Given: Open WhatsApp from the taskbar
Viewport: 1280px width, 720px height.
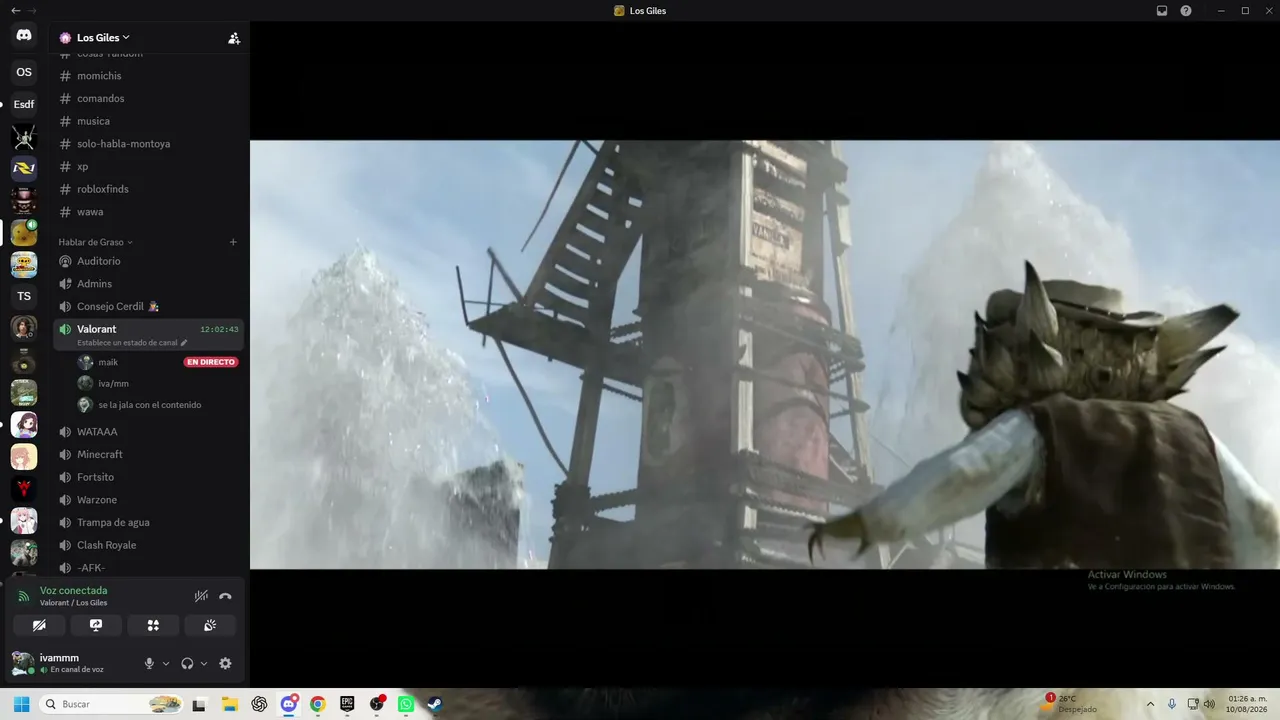Looking at the screenshot, I should (405, 704).
